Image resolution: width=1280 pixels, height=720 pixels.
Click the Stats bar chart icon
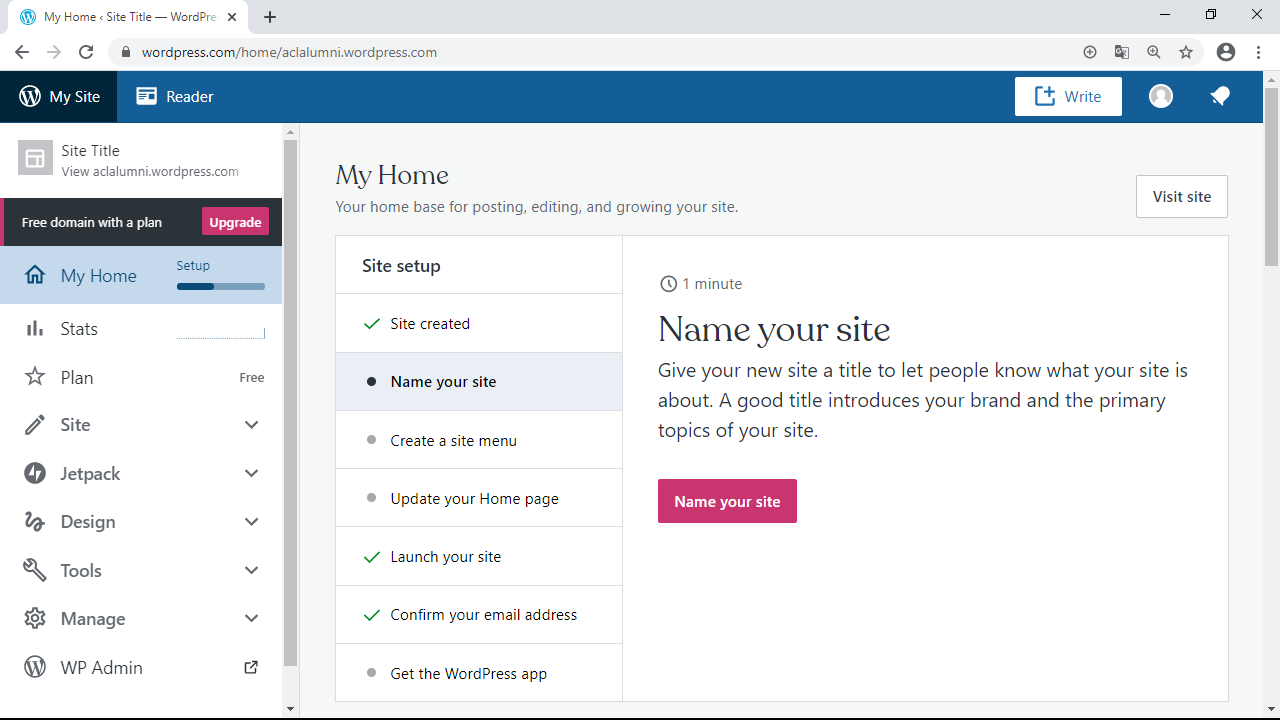tap(35, 329)
